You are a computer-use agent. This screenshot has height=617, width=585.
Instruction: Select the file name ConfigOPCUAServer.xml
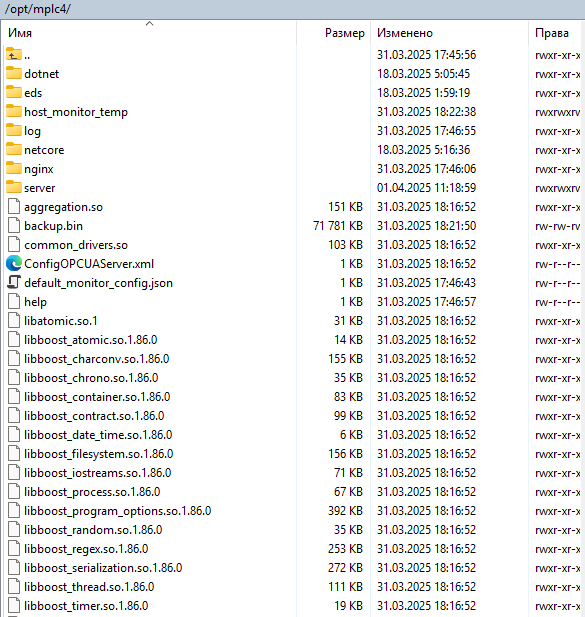[x=89, y=264]
